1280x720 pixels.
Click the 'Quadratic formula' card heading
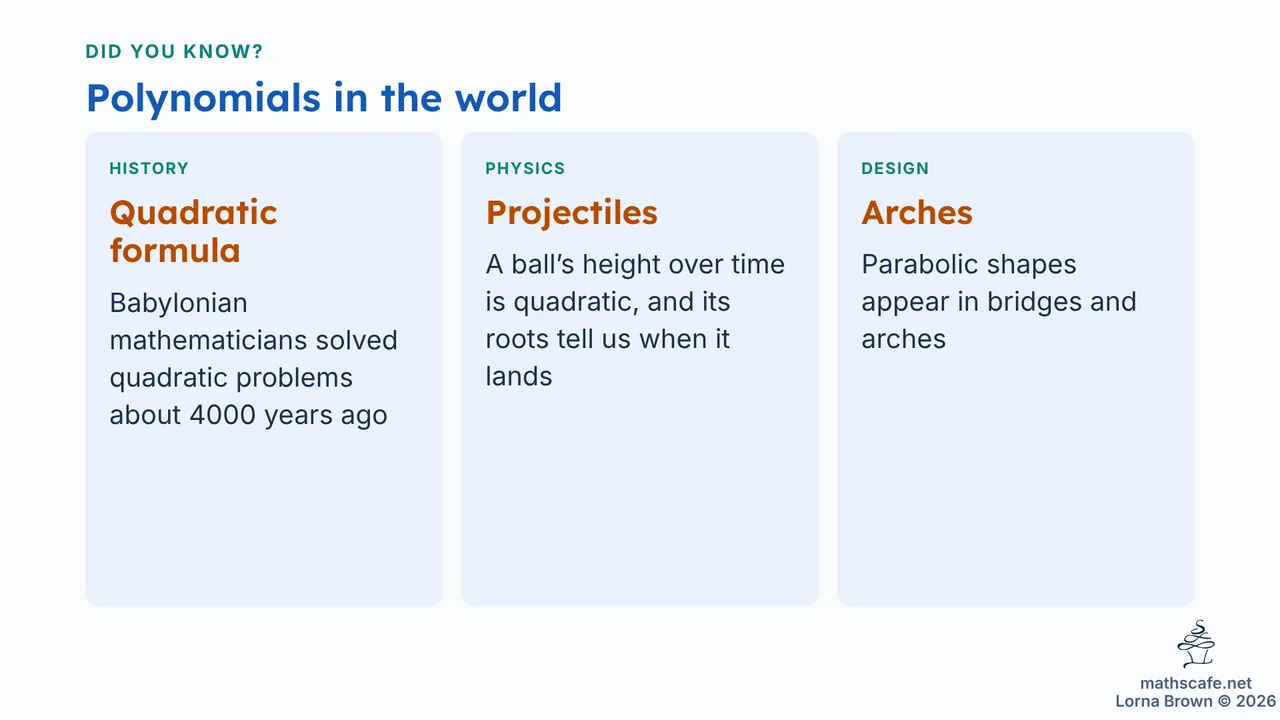(x=193, y=231)
